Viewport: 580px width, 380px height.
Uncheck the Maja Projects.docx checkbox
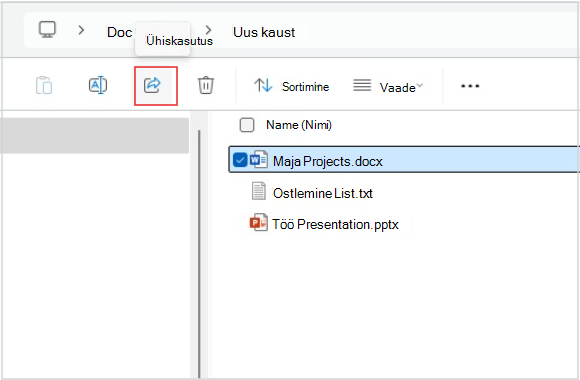[240, 160]
